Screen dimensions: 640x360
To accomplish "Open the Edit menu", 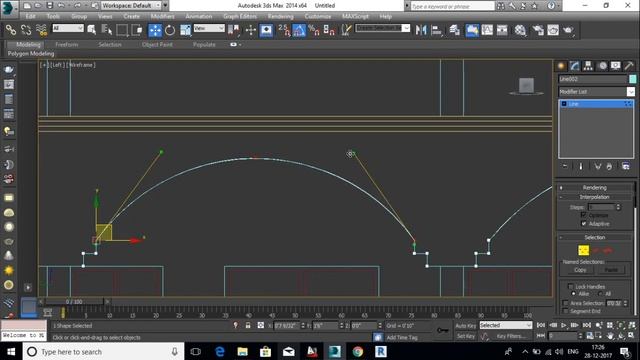I will [x=31, y=16].
